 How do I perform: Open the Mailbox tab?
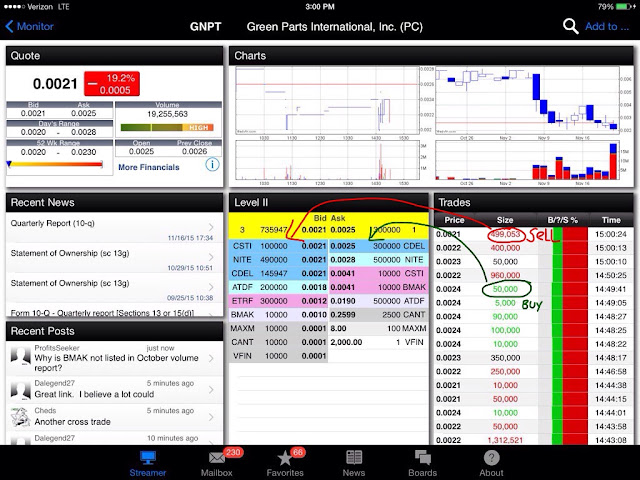(x=217, y=464)
